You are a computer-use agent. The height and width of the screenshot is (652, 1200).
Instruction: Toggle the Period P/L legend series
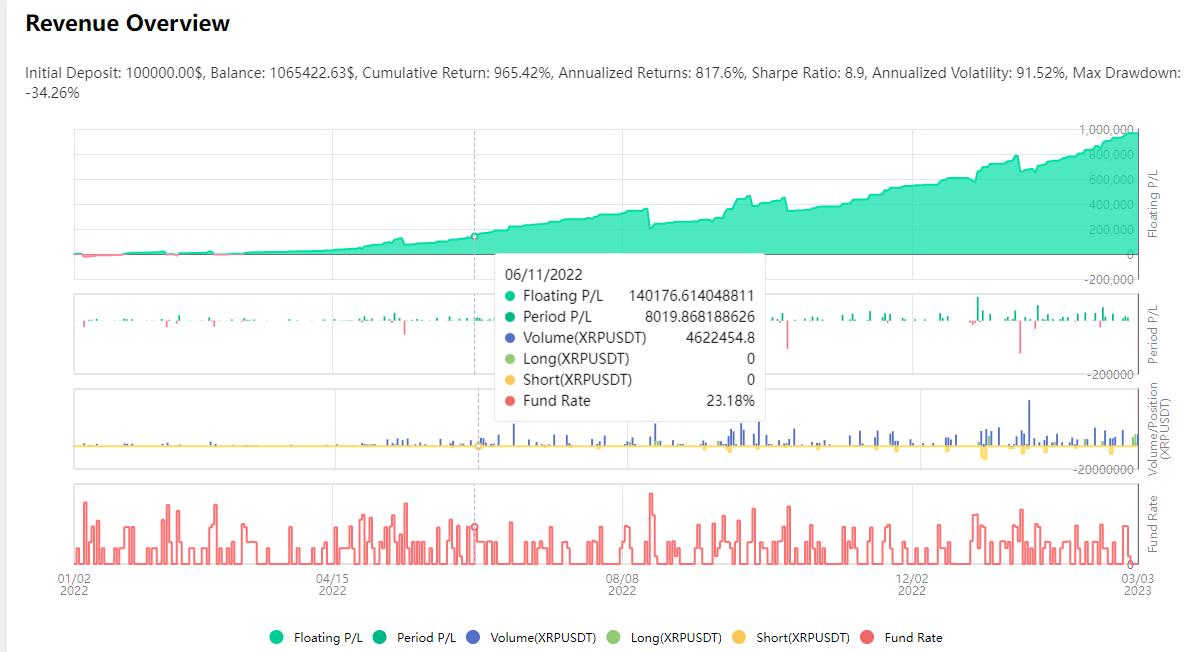point(414,637)
